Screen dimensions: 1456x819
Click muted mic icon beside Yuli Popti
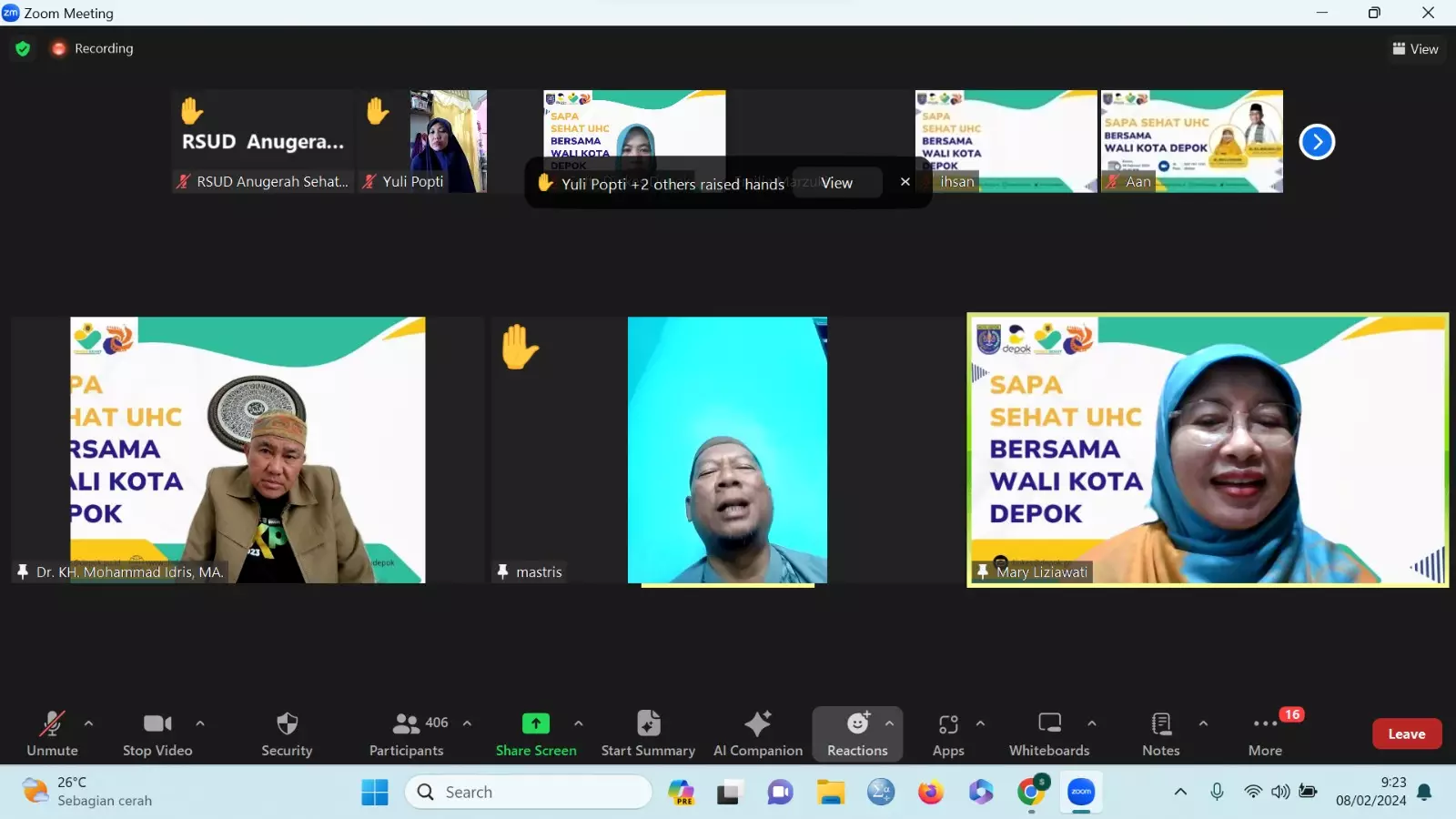(x=369, y=181)
